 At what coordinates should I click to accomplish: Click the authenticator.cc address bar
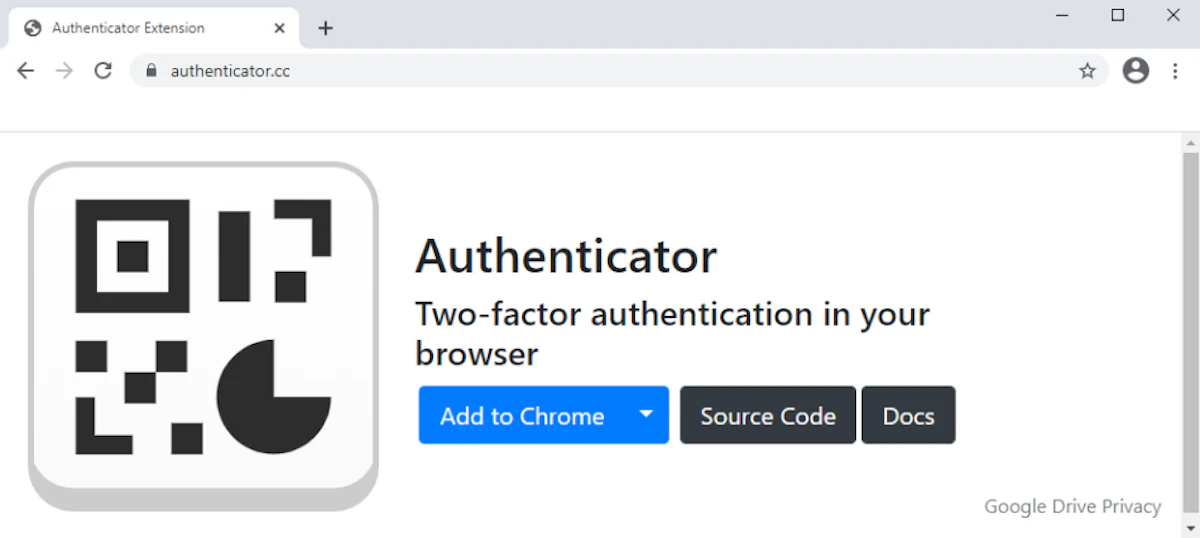[x=618, y=71]
